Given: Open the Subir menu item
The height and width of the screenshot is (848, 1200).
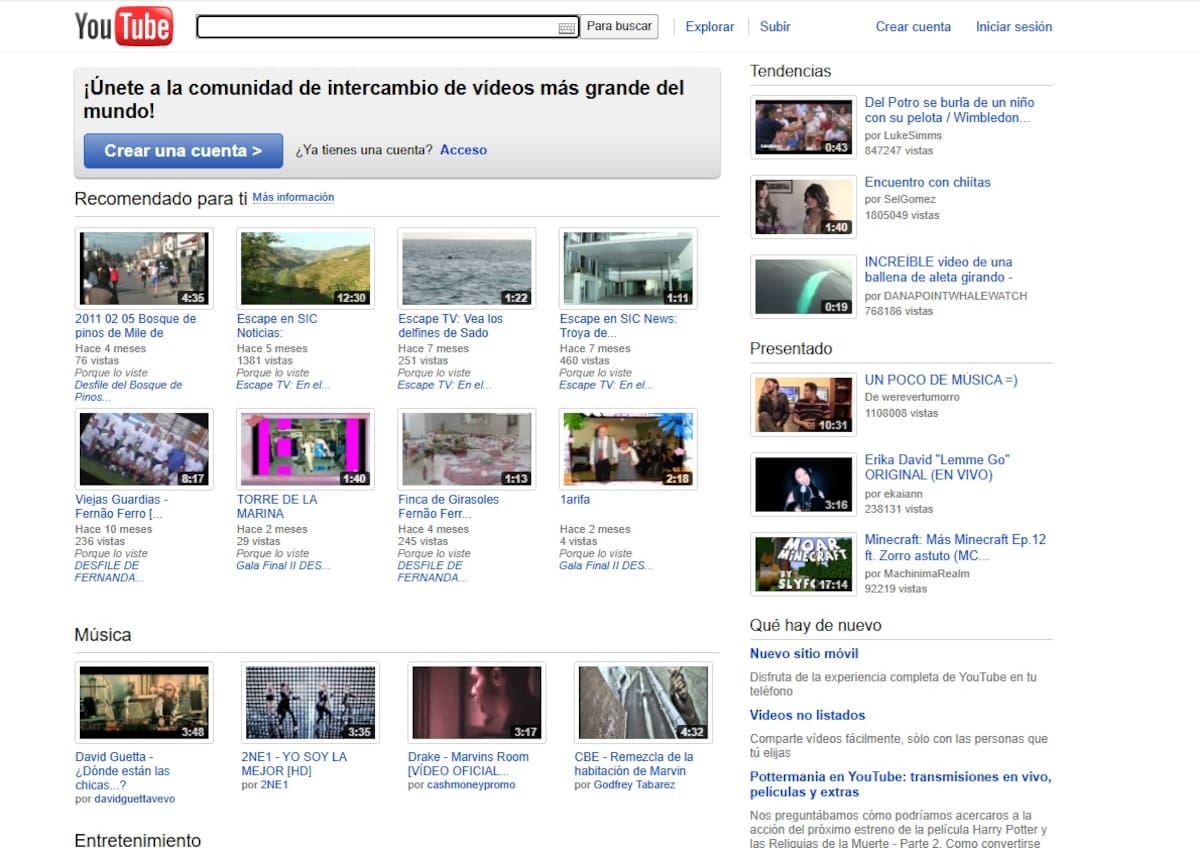Looking at the screenshot, I should click(x=775, y=27).
